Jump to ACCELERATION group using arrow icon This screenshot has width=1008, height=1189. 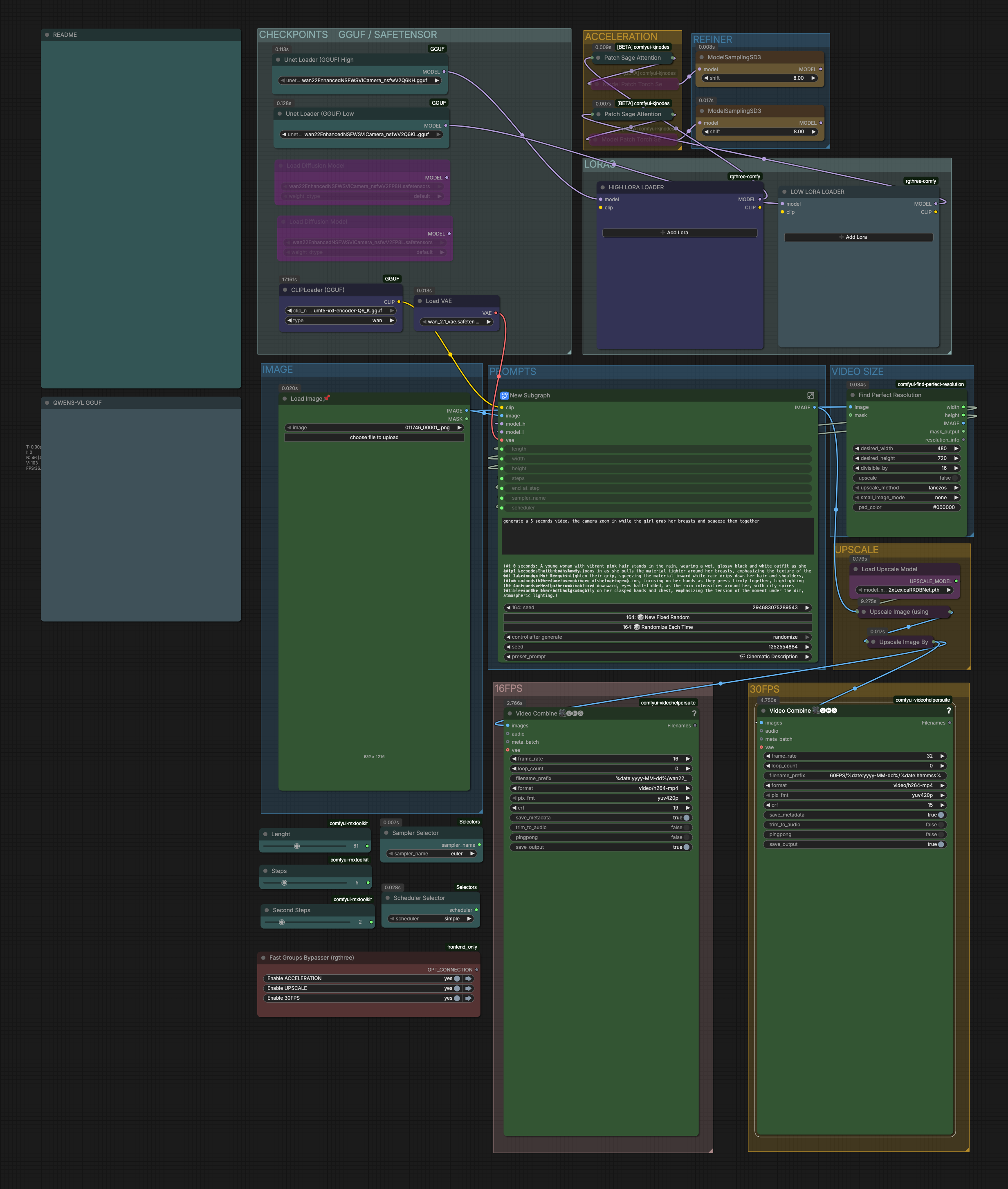(x=469, y=979)
